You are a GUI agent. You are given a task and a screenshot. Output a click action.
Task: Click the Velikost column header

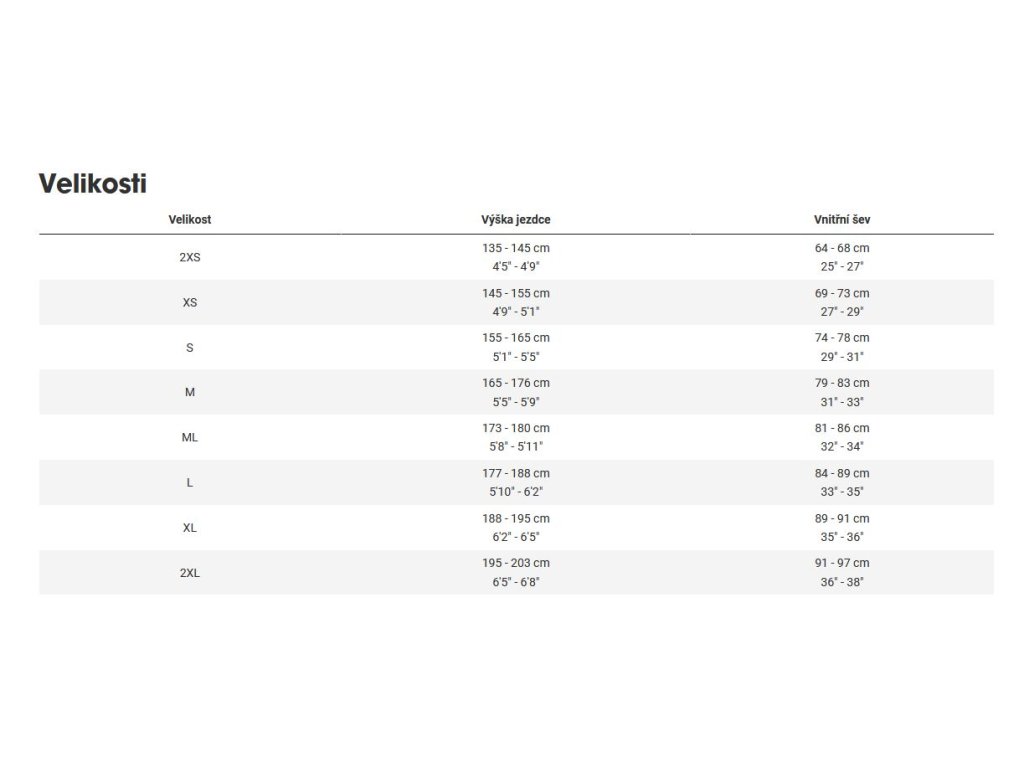[189, 219]
